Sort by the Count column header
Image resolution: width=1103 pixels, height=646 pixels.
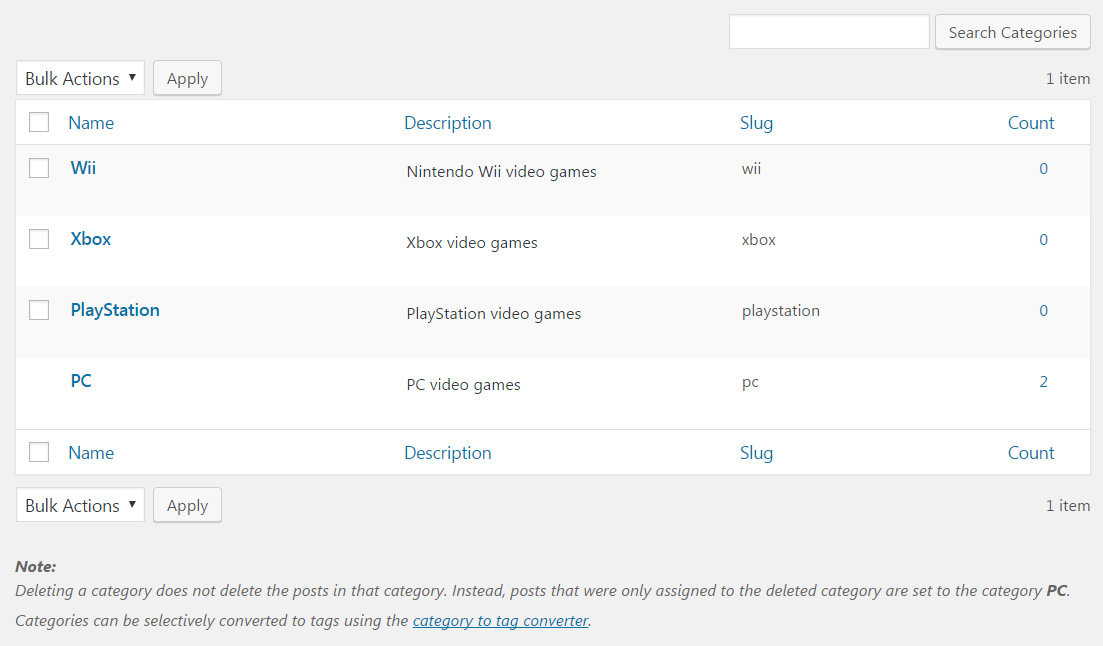click(x=1031, y=123)
